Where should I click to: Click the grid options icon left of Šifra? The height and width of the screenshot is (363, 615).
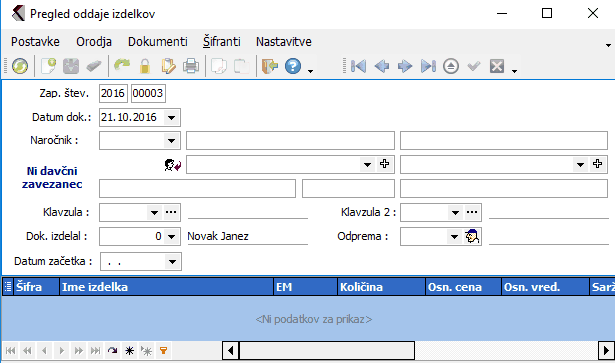(7, 287)
